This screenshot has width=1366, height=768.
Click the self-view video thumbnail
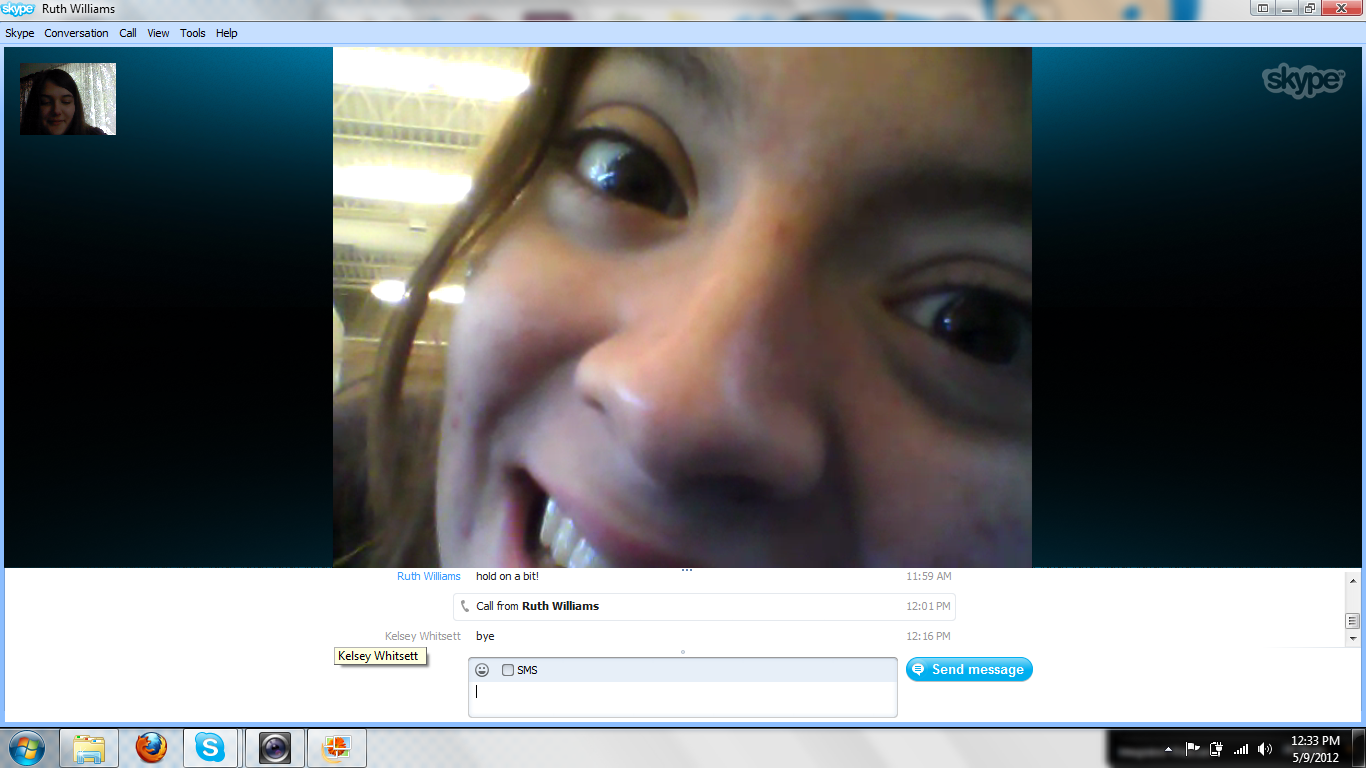pyautogui.click(x=68, y=99)
